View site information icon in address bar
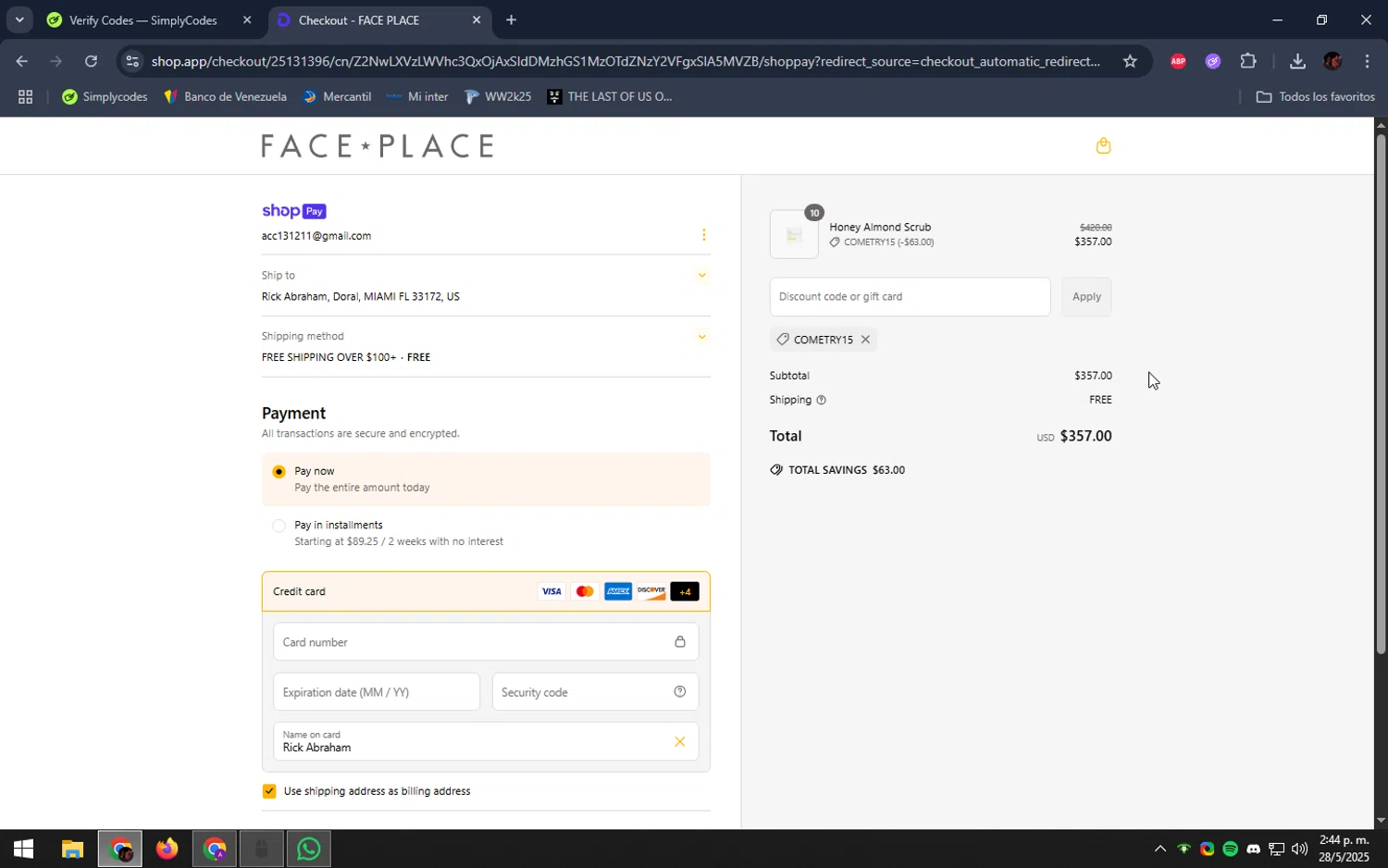 pos(132,61)
